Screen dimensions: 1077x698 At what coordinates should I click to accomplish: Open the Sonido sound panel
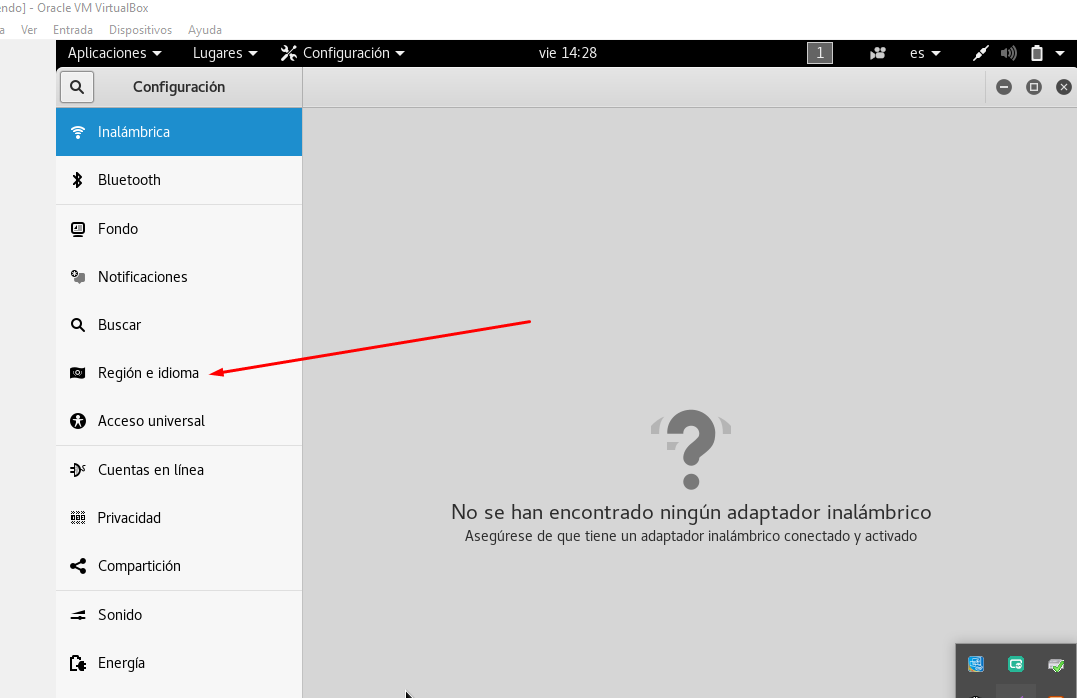(x=179, y=615)
